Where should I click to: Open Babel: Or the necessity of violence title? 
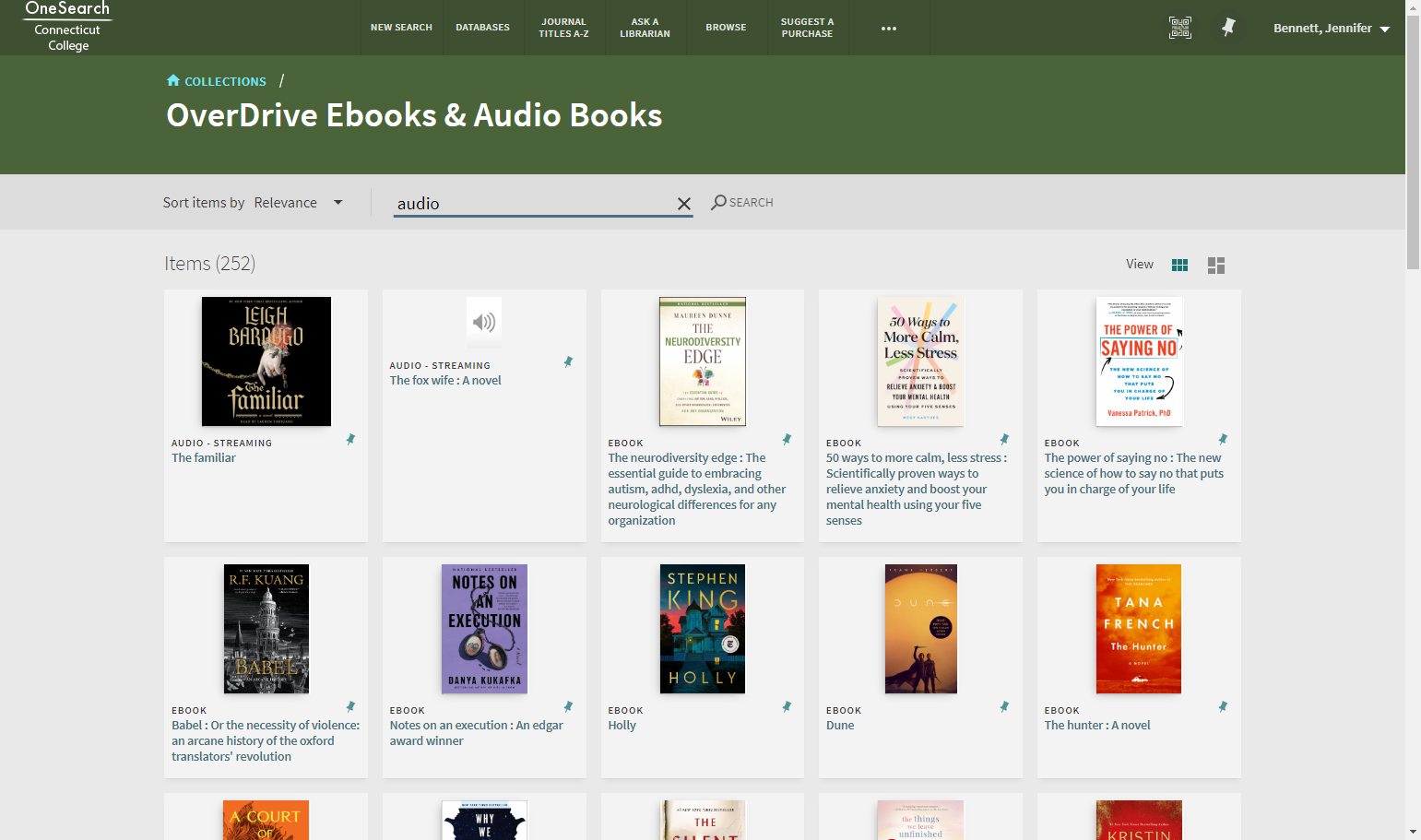tap(266, 741)
